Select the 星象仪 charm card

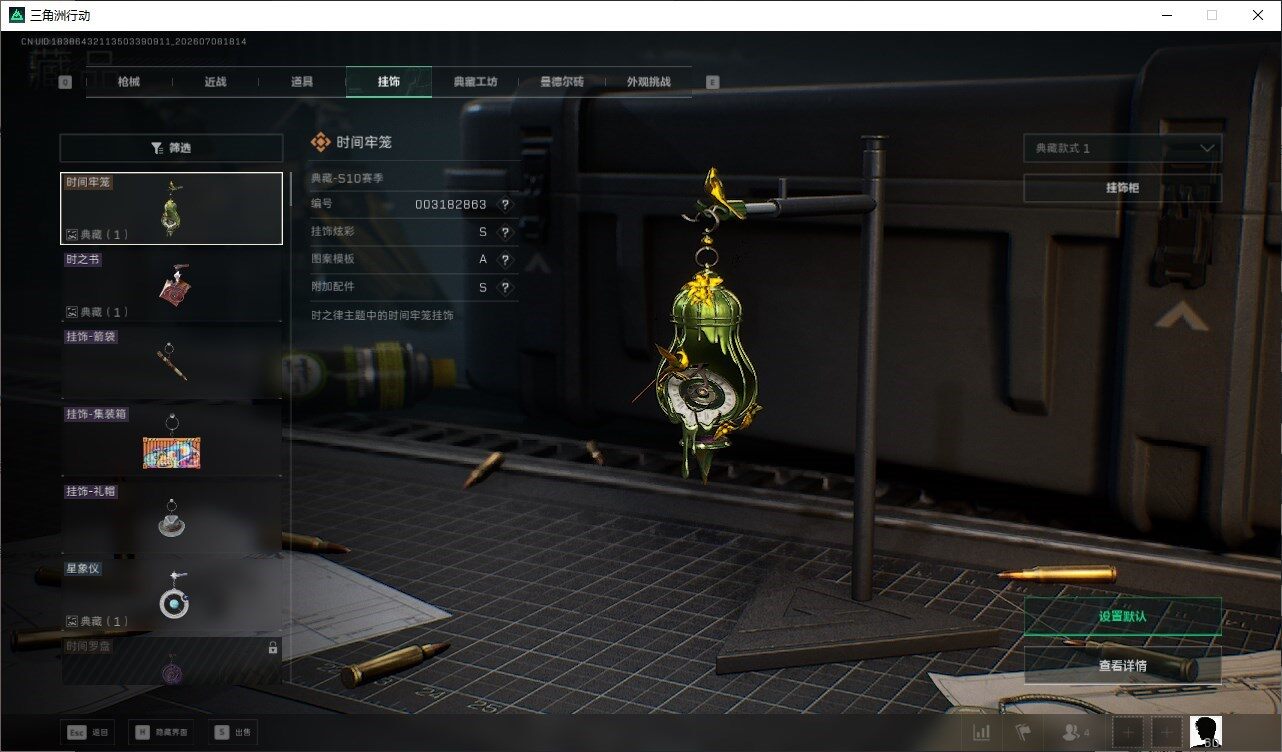point(171,595)
